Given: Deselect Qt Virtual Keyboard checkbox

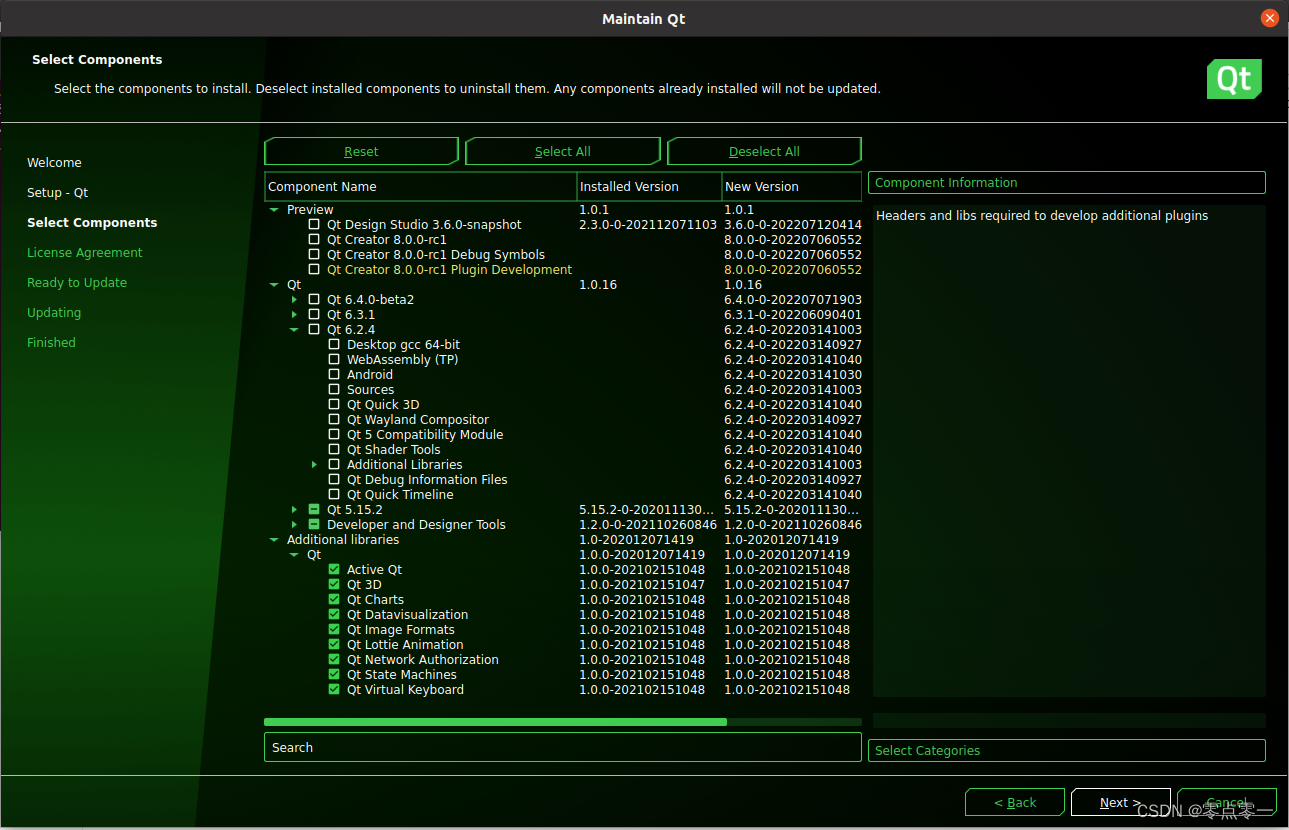Looking at the screenshot, I should click(x=334, y=690).
